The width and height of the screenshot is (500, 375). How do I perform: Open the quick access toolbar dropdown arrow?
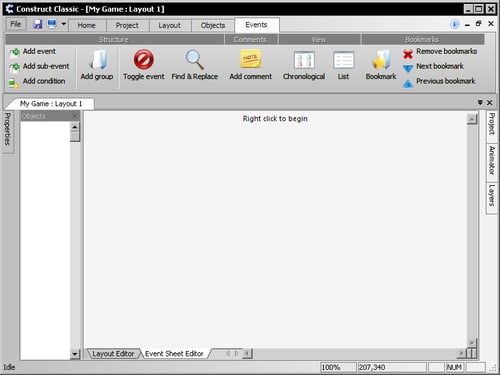click(63, 24)
